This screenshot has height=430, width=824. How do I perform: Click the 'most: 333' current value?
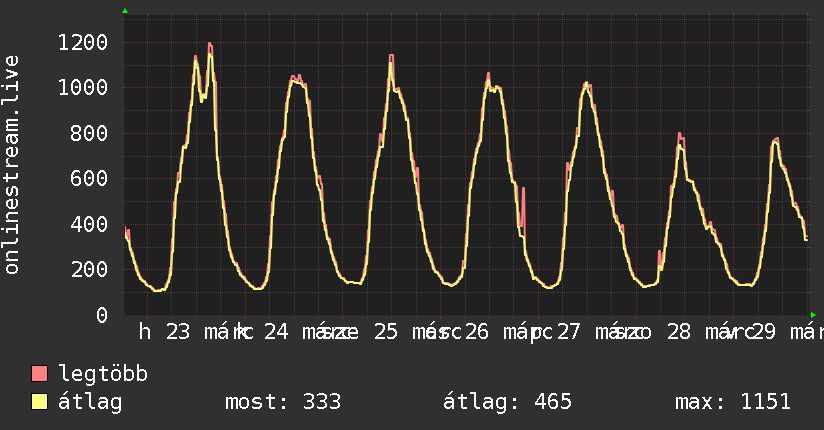[283, 402]
